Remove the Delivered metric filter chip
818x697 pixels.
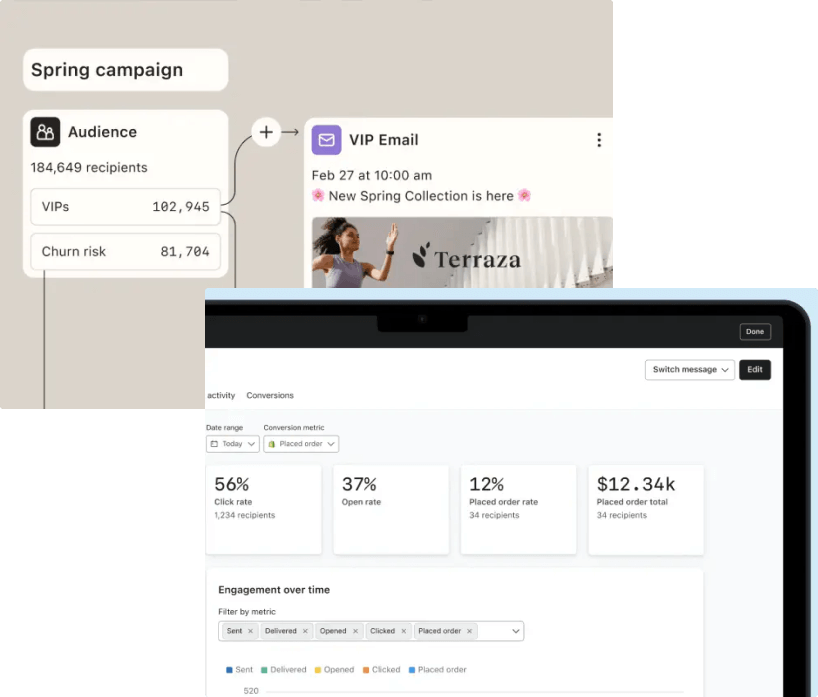pos(305,631)
